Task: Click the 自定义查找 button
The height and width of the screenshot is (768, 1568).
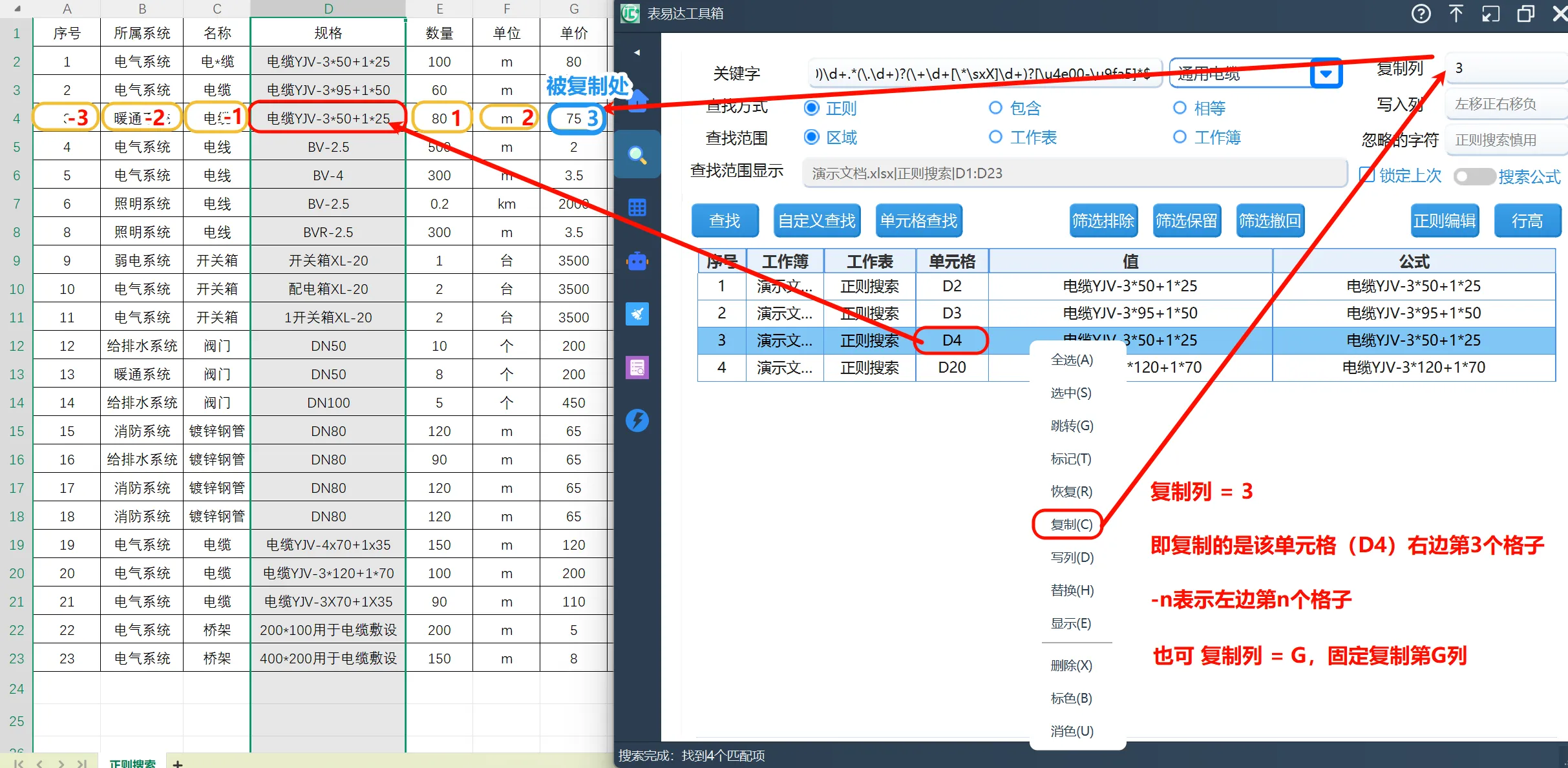Action: pyautogui.click(x=816, y=221)
